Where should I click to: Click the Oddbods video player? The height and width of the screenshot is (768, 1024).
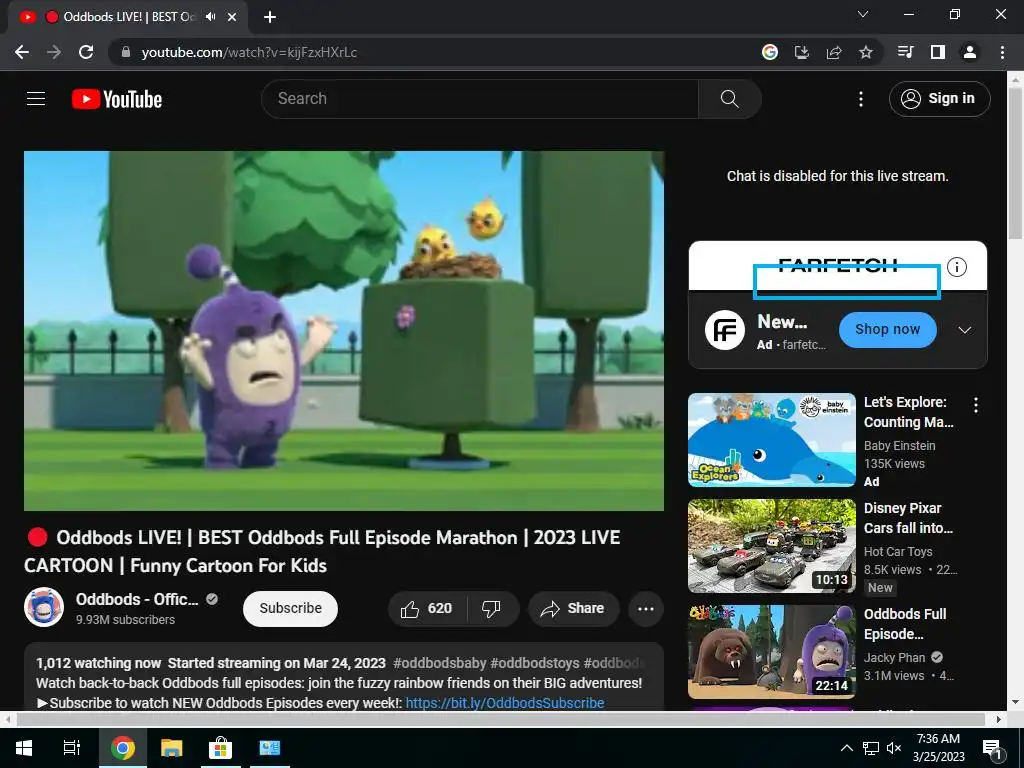(x=344, y=330)
